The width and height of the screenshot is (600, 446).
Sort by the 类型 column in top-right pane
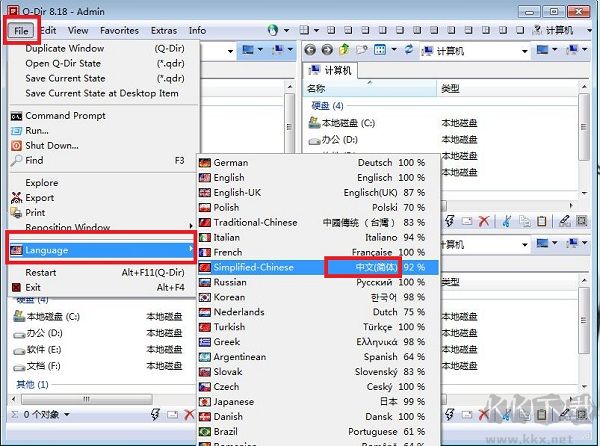click(507, 88)
